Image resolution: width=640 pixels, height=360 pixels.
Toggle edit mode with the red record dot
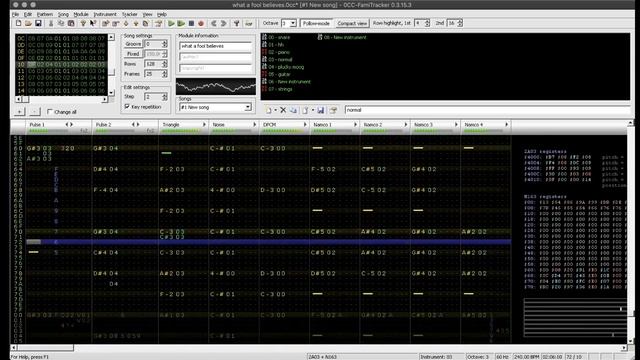click(x=201, y=24)
